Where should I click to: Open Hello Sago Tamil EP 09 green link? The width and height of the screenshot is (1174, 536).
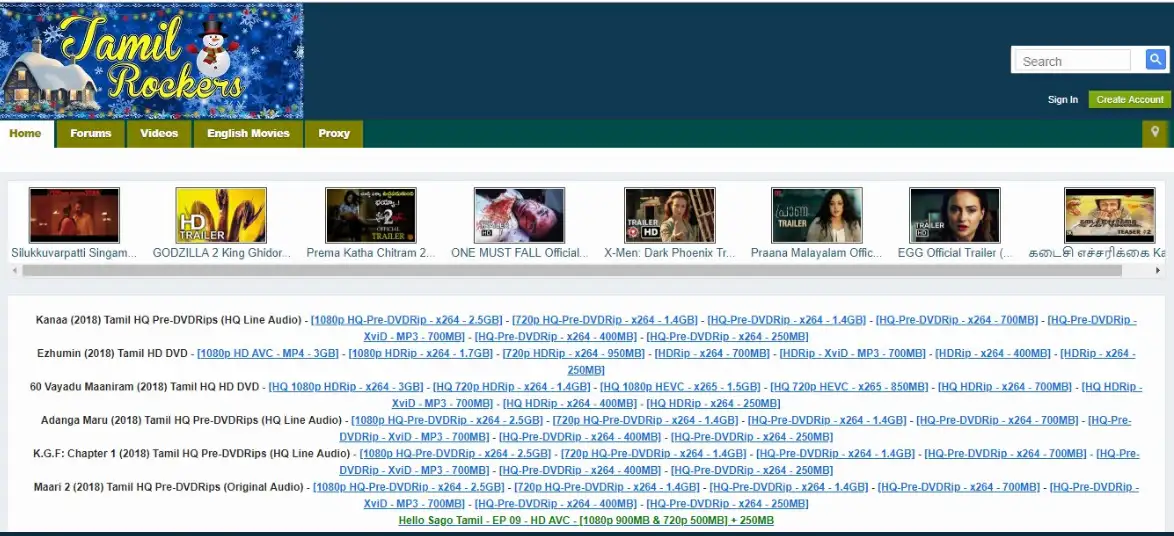click(586, 520)
